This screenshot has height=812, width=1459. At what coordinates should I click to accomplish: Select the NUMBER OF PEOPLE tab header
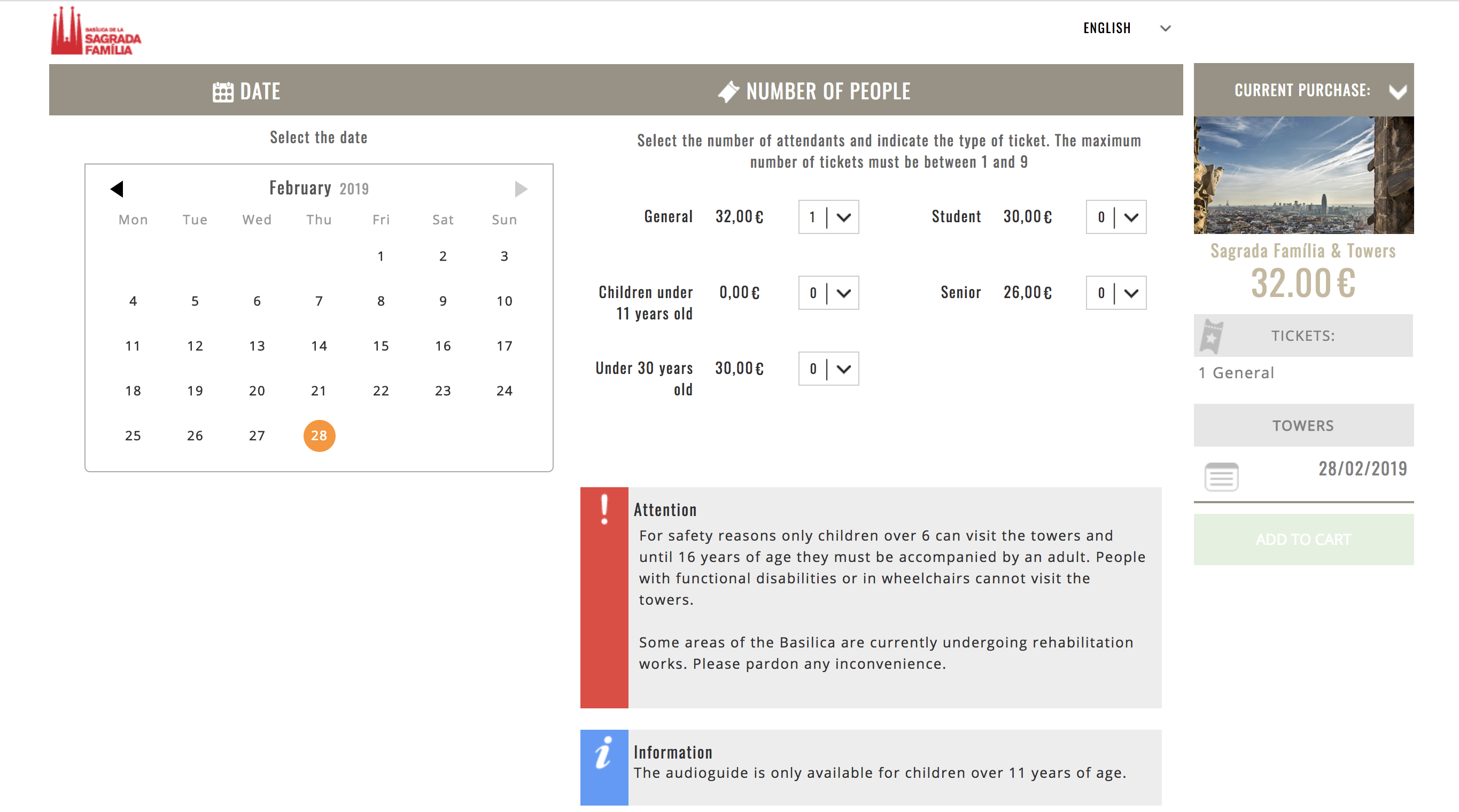(814, 91)
